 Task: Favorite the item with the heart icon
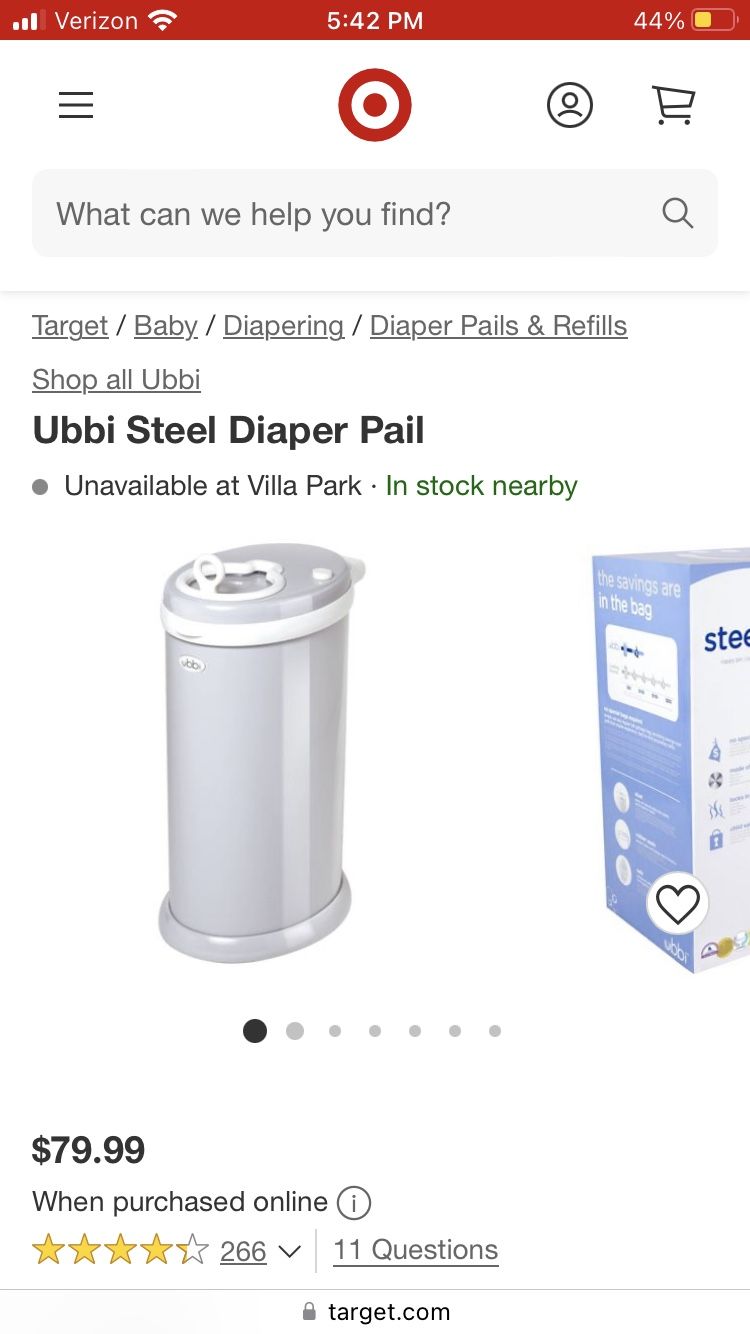point(678,905)
